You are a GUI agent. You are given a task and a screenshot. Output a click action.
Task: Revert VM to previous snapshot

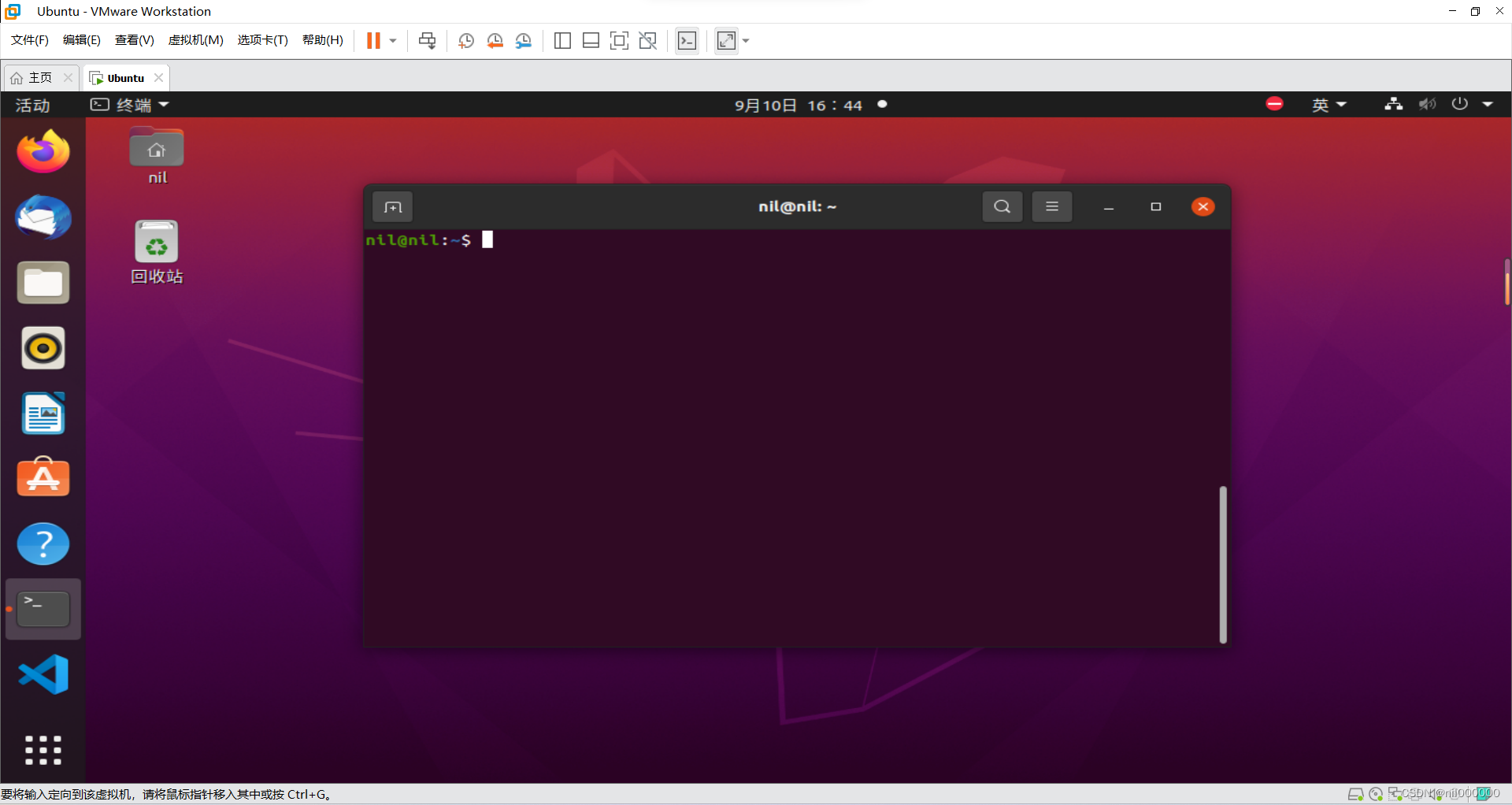[x=495, y=41]
